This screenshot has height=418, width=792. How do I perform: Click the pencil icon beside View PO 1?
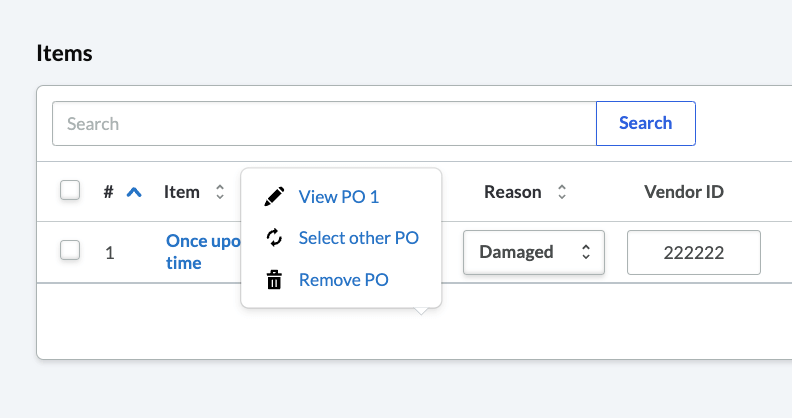(273, 197)
